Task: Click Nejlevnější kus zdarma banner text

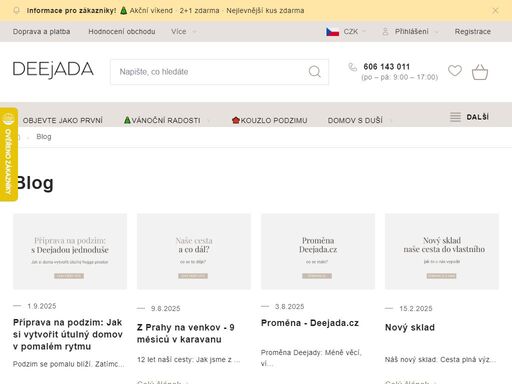Action: point(265,11)
